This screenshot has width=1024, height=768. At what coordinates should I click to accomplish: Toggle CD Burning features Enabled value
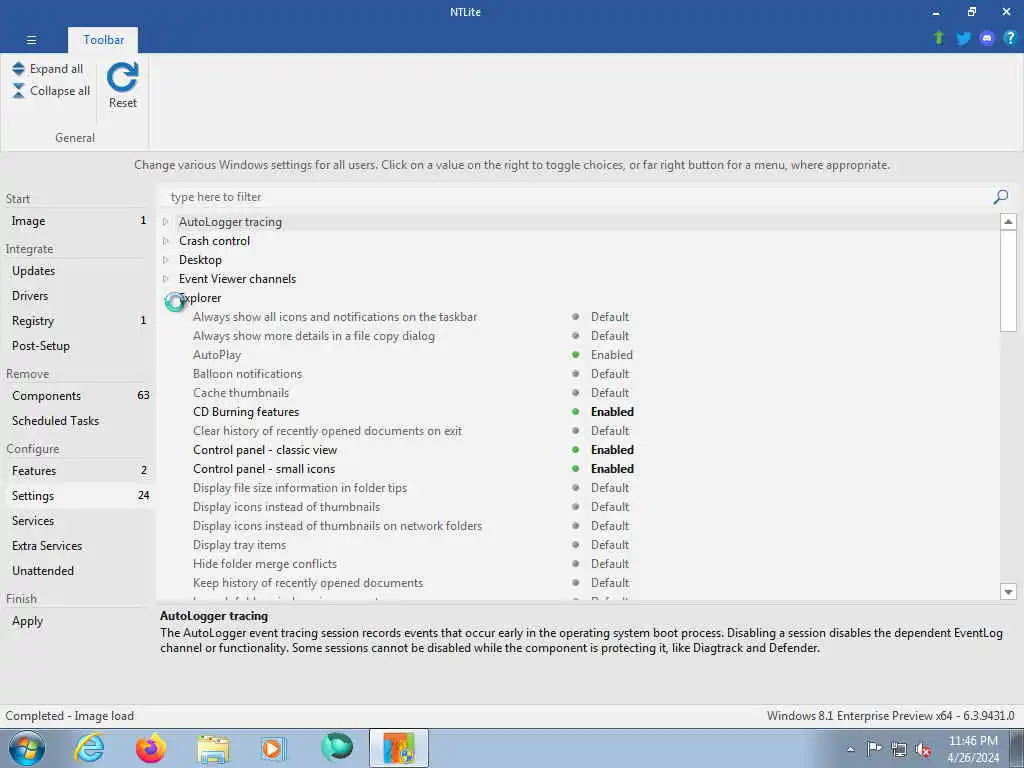point(613,411)
